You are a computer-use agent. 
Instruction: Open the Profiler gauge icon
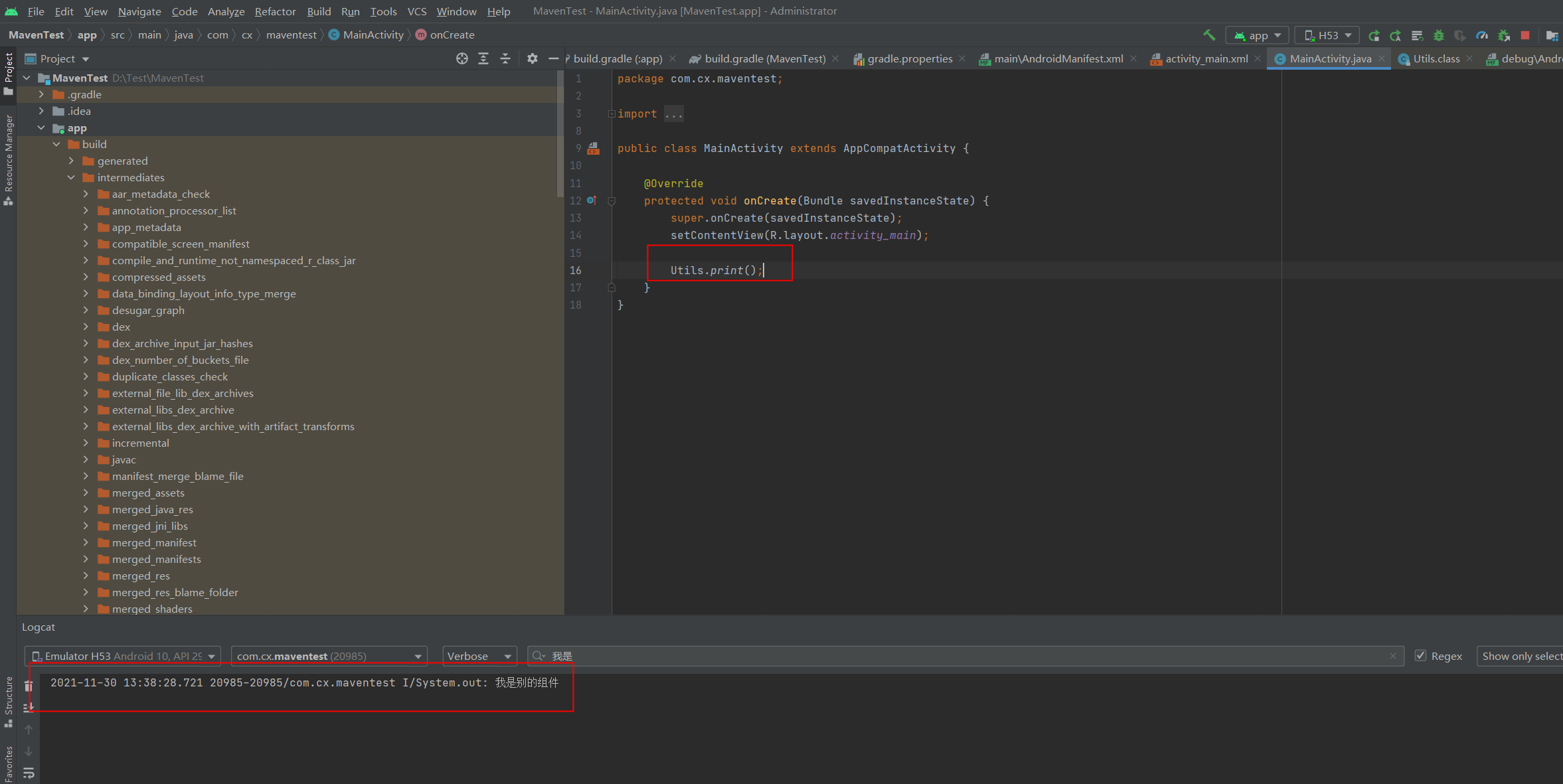click(1481, 35)
